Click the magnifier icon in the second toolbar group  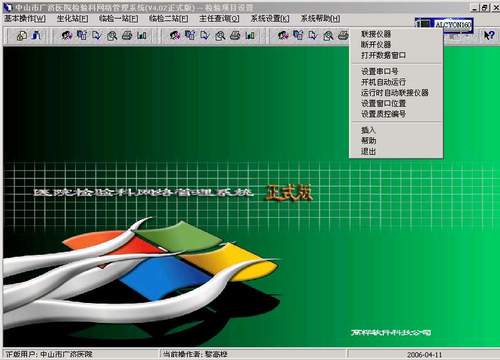[220, 35]
